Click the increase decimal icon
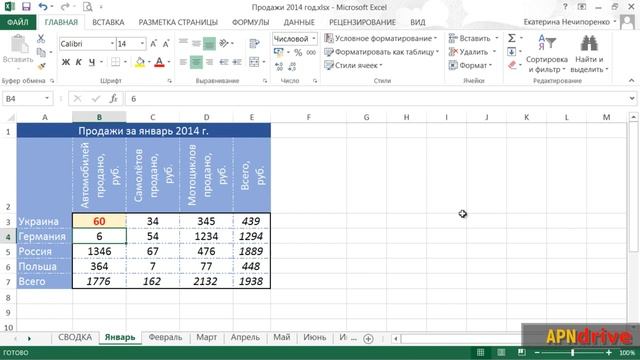This screenshot has width=640, height=360. point(279,66)
